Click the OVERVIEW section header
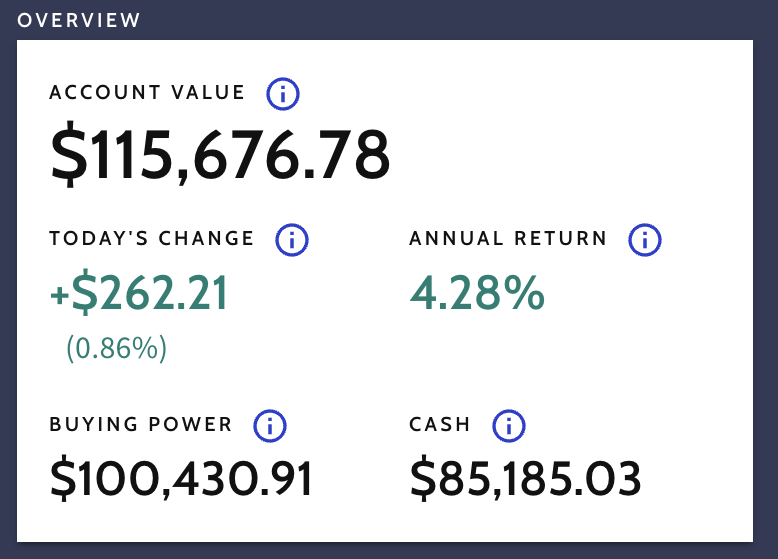Image resolution: width=778 pixels, height=559 pixels. (79, 19)
